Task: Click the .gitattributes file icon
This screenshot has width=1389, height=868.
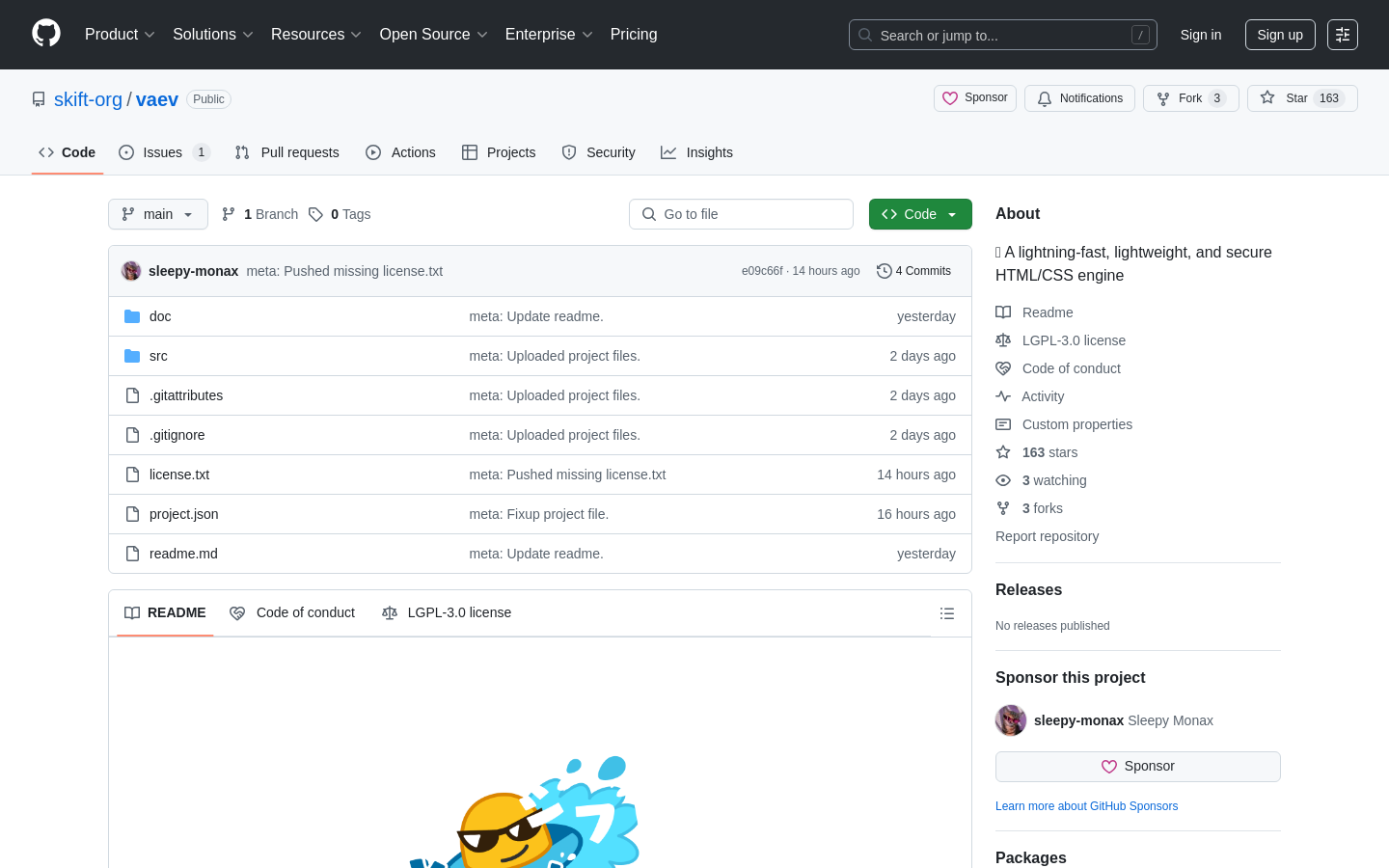Action: point(132,395)
